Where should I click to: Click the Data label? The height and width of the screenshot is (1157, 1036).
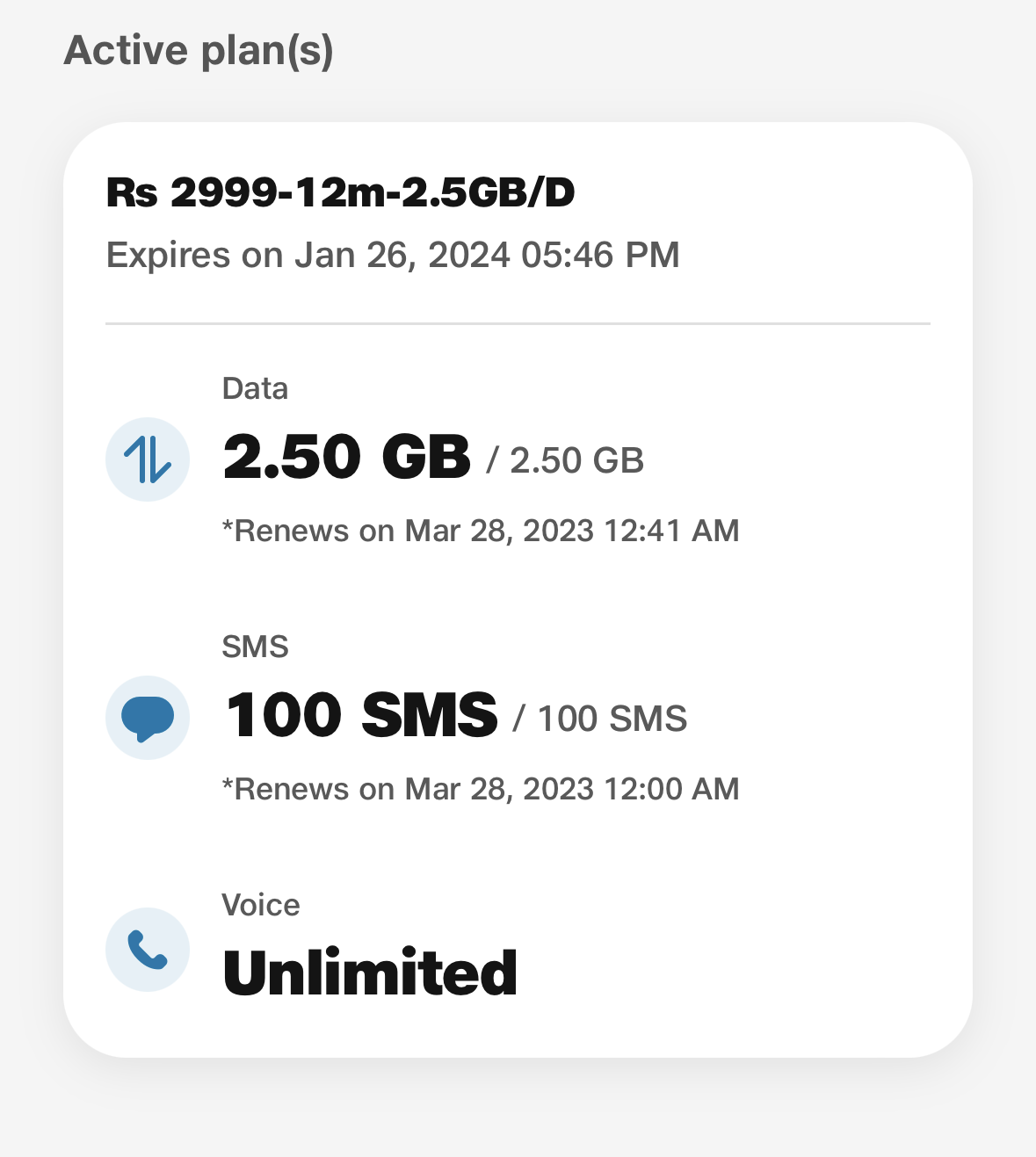pyautogui.click(x=255, y=388)
